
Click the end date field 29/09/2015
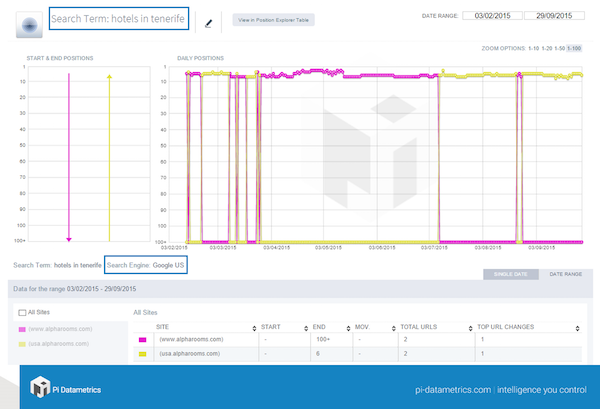(554, 16)
